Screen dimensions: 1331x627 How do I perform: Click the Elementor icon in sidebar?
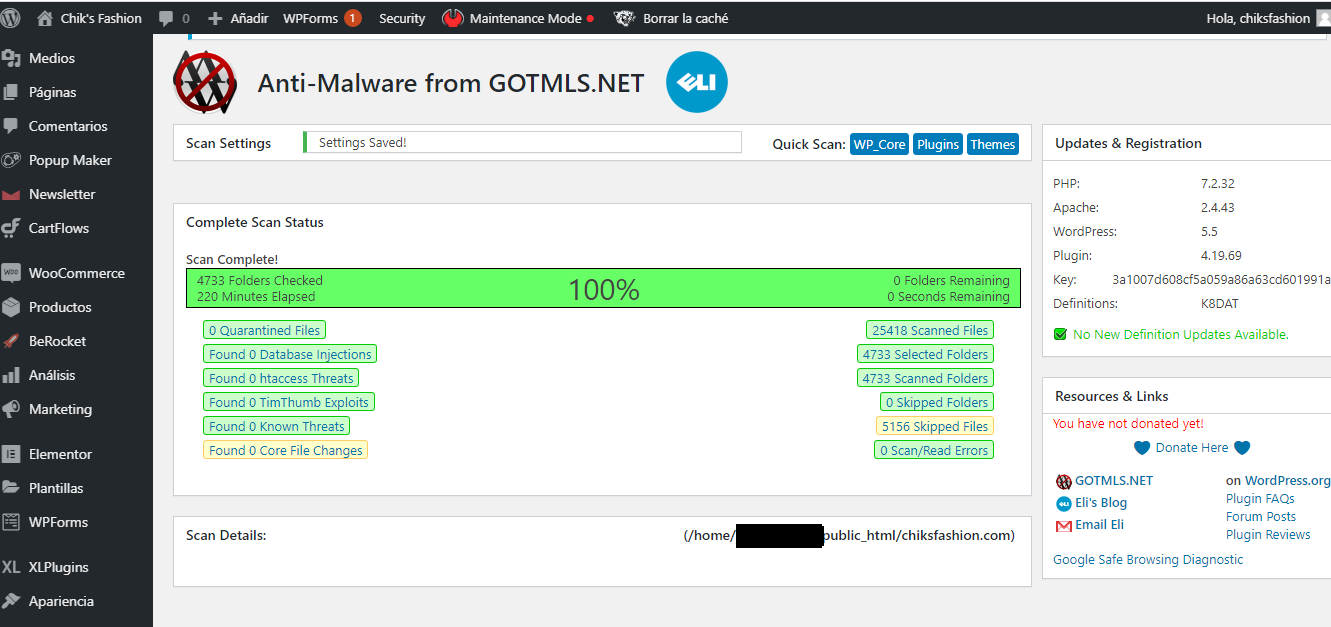(x=12, y=454)
